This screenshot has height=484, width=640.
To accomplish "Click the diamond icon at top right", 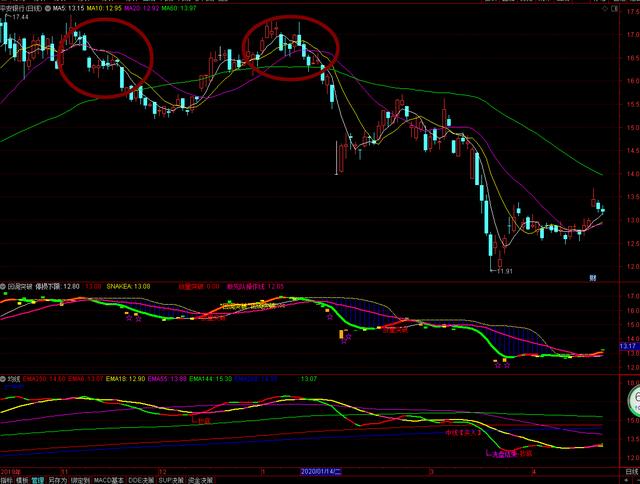I will click(x=605, y=9).
